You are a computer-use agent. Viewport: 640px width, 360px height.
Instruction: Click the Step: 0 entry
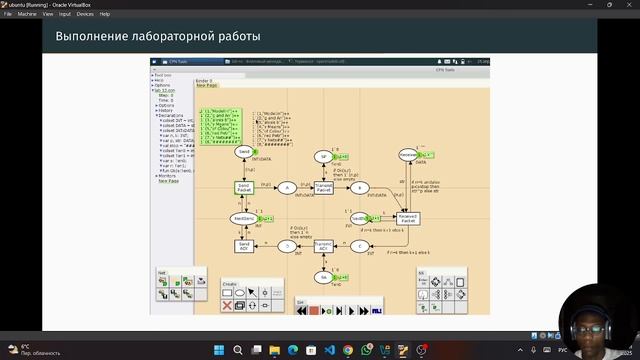coord(166,96)
